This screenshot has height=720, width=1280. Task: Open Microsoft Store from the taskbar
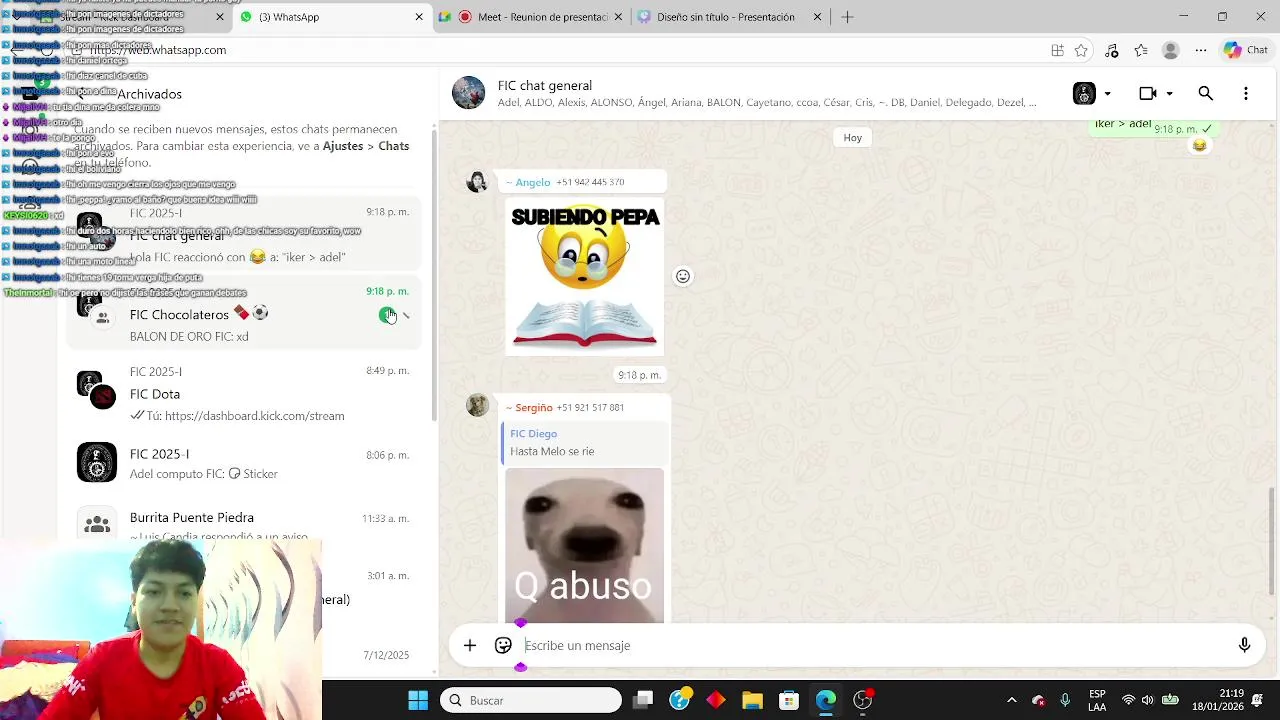click(x=789, y=700)
